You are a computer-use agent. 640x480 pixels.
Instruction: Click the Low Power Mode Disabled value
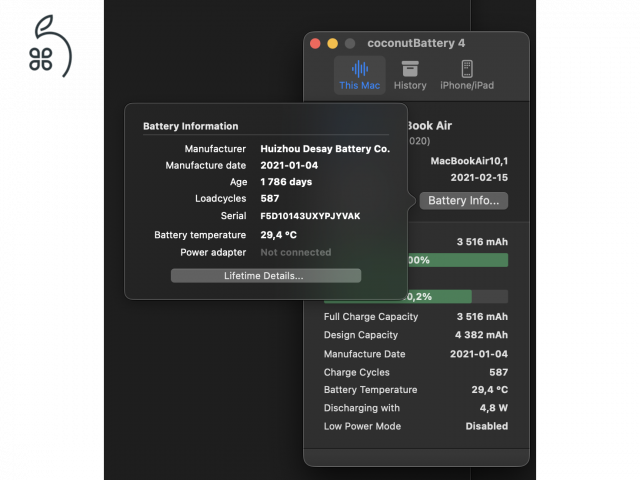(x=487, y=426)
